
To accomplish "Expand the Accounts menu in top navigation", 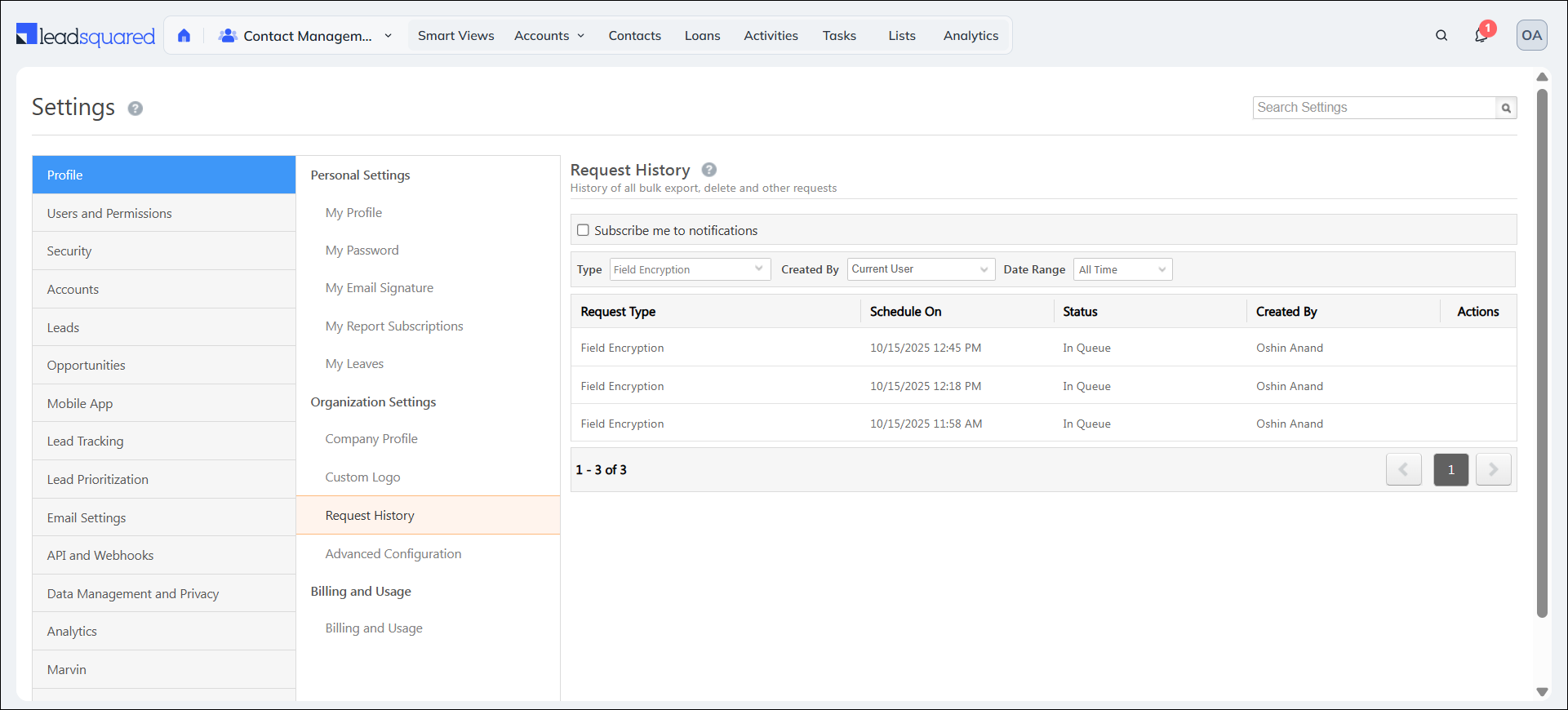I will 549,36.
